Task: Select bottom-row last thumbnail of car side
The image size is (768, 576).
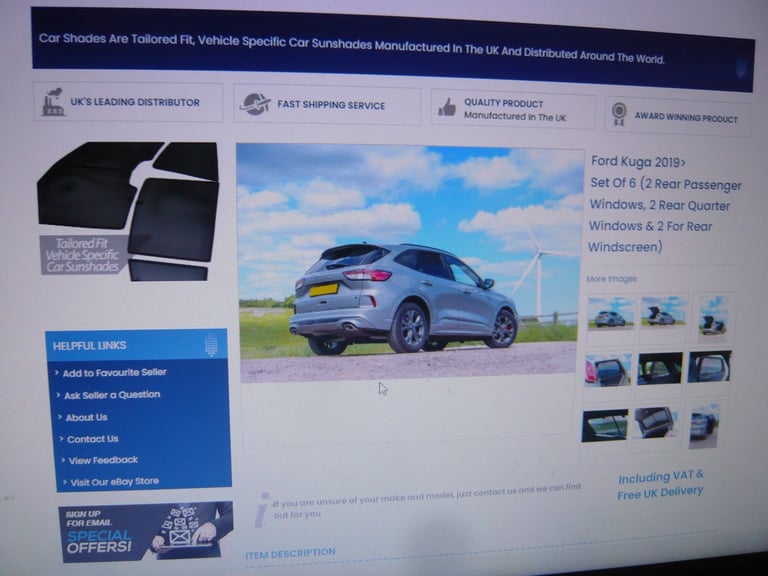Action: click(x=704, y=426)
